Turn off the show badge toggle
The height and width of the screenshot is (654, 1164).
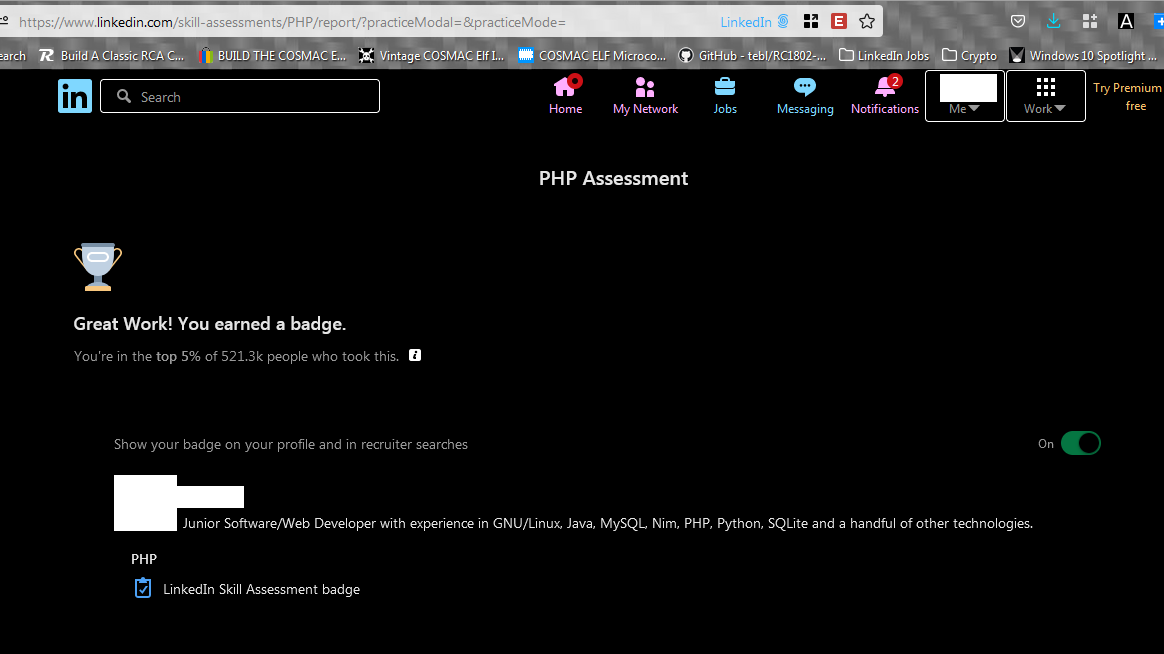click(1080, 443)
